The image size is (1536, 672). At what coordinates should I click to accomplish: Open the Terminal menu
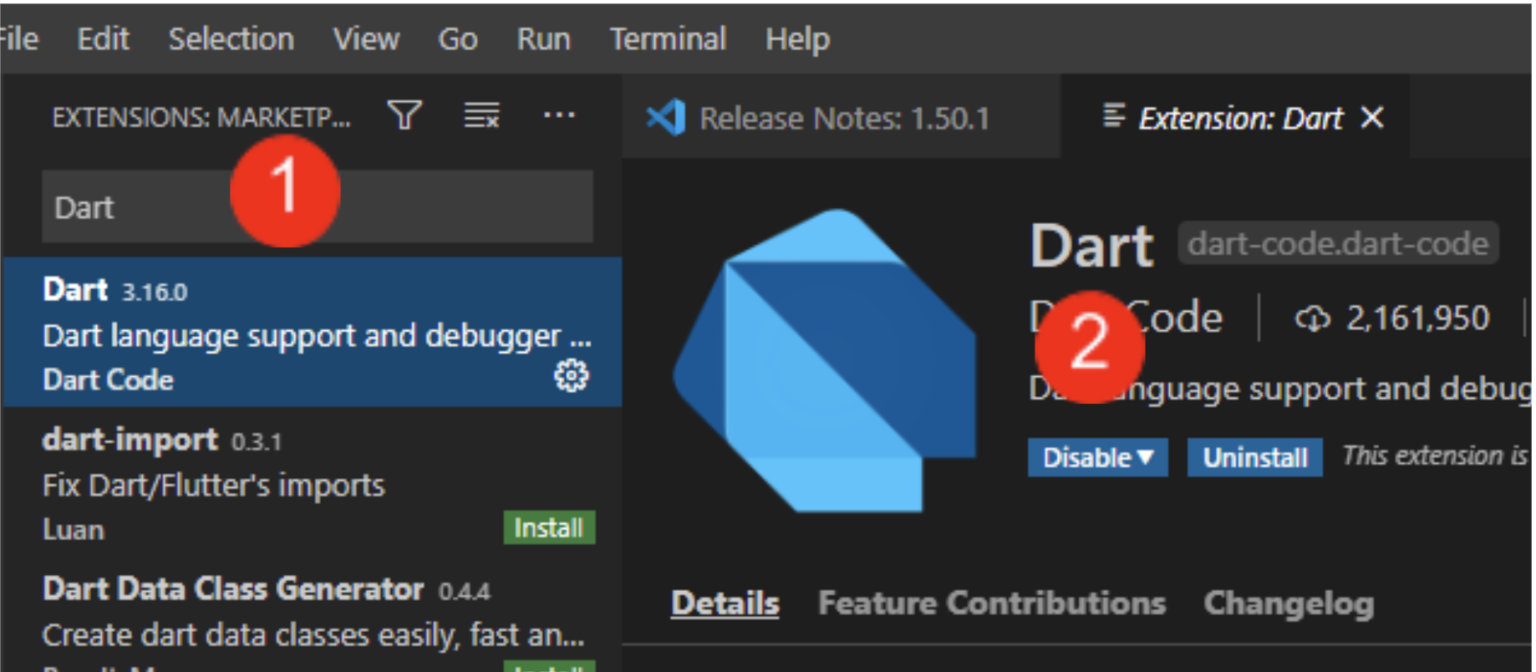click(x=668, y=39)
